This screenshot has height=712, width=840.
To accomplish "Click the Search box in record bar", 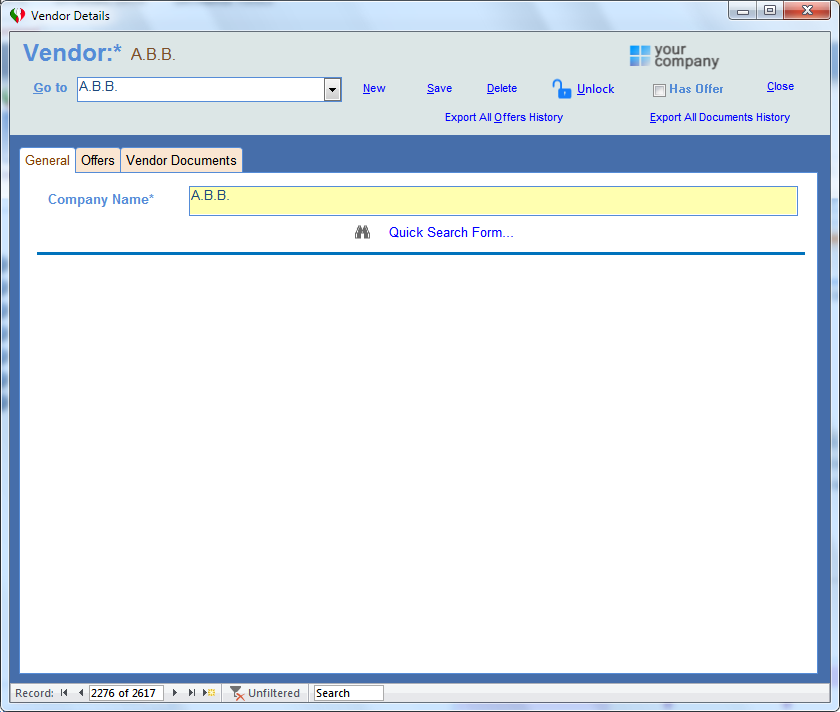I will coord(348,693).
